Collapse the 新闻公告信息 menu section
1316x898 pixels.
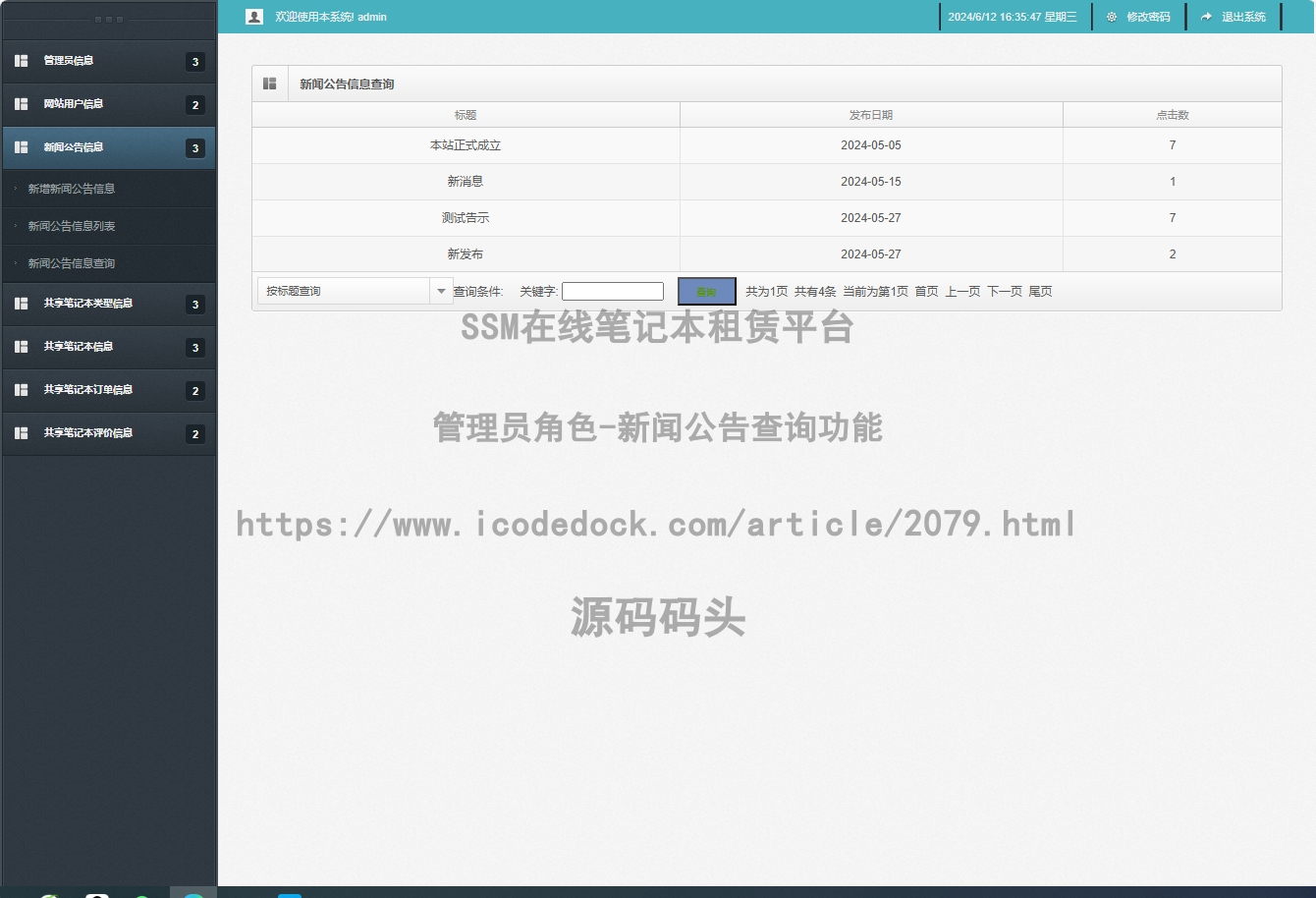click(x=109, y=147)
